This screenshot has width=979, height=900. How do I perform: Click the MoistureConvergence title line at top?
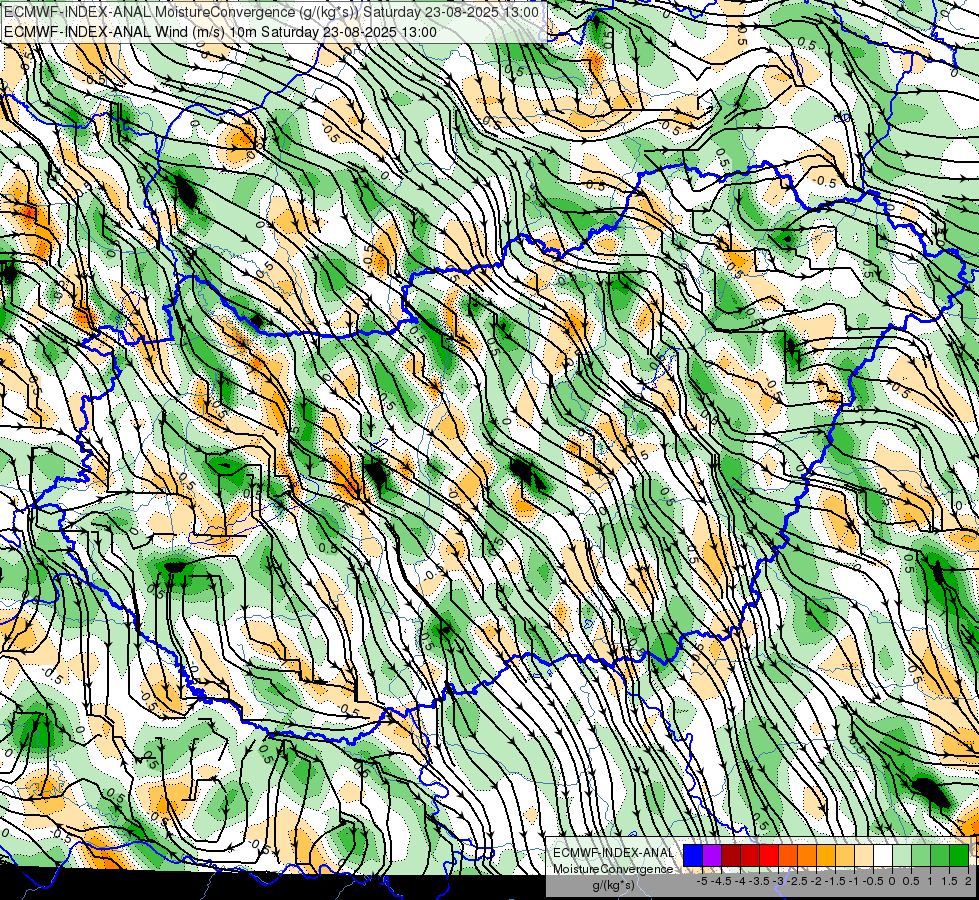pyautogui.click(x=271, y=12)
